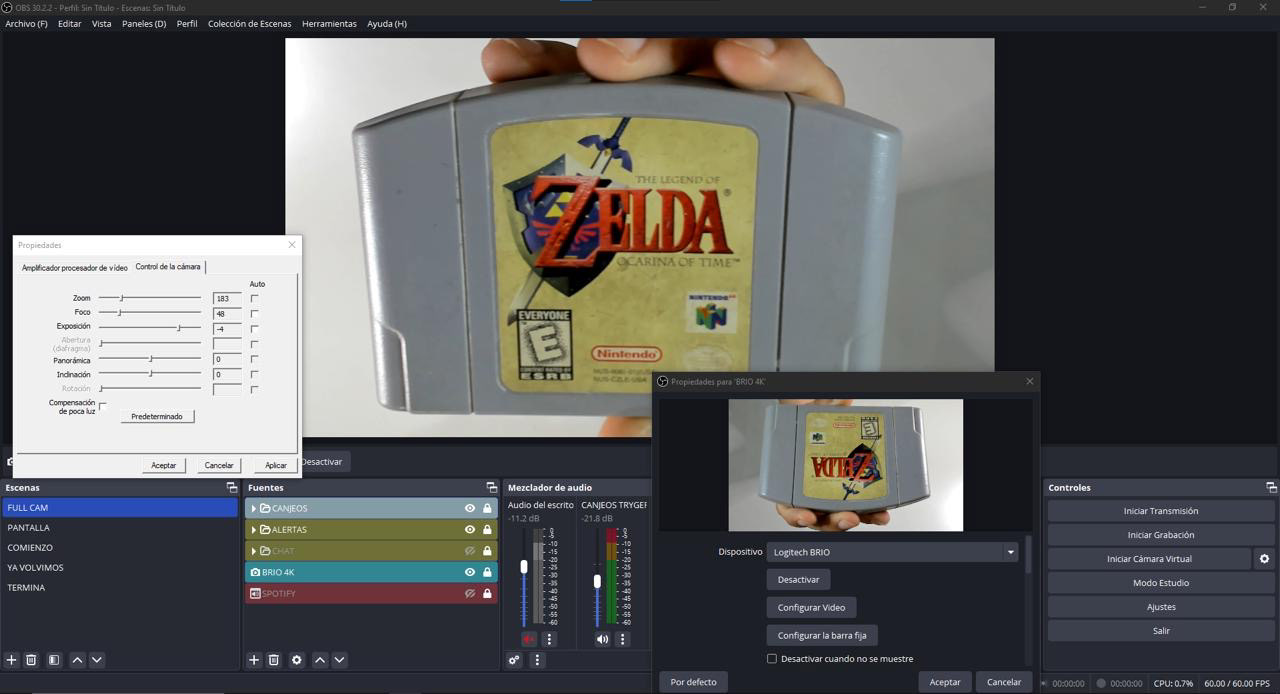
Task: Open the Editar menu
Action: pyautogui.click(x=69, y=23)
